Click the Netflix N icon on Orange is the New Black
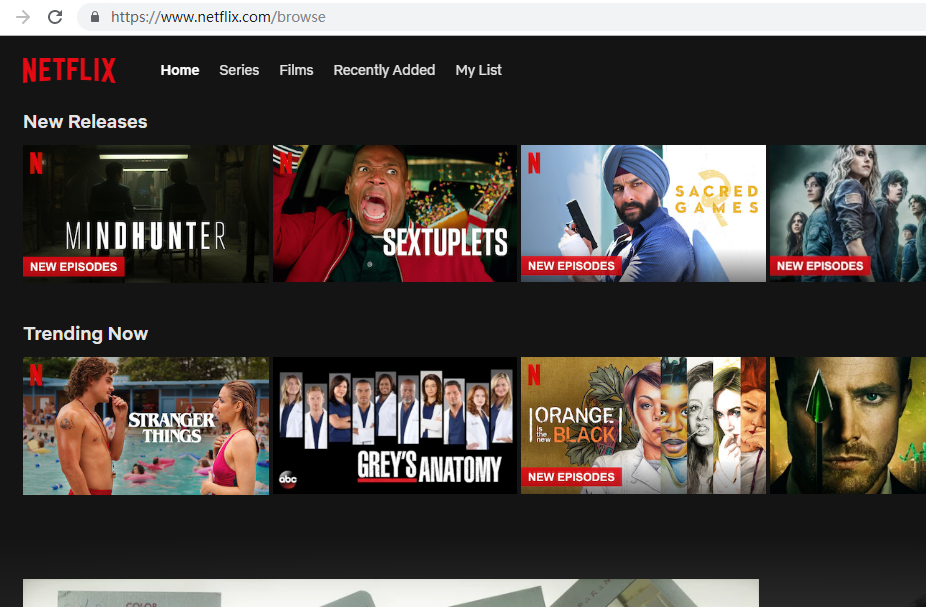 click(x=534, y=375)
